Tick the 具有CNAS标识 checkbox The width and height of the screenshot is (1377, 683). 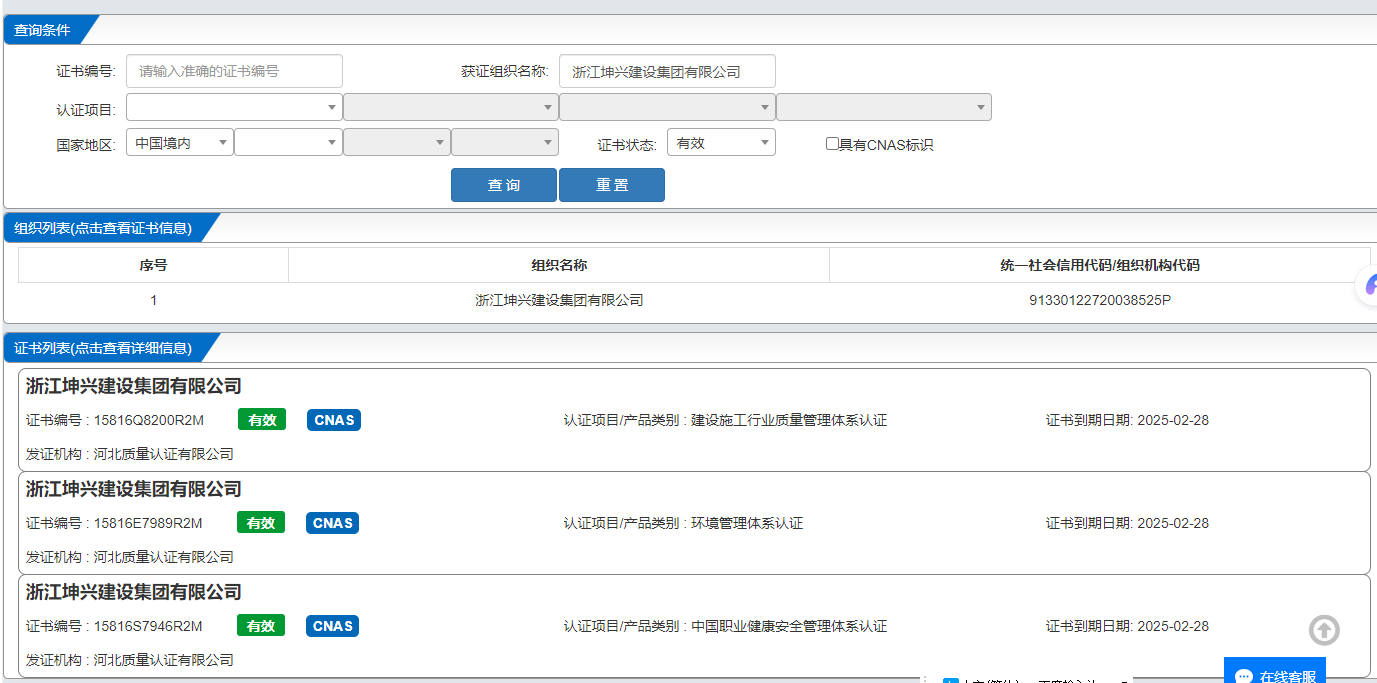tap(832, 143)
